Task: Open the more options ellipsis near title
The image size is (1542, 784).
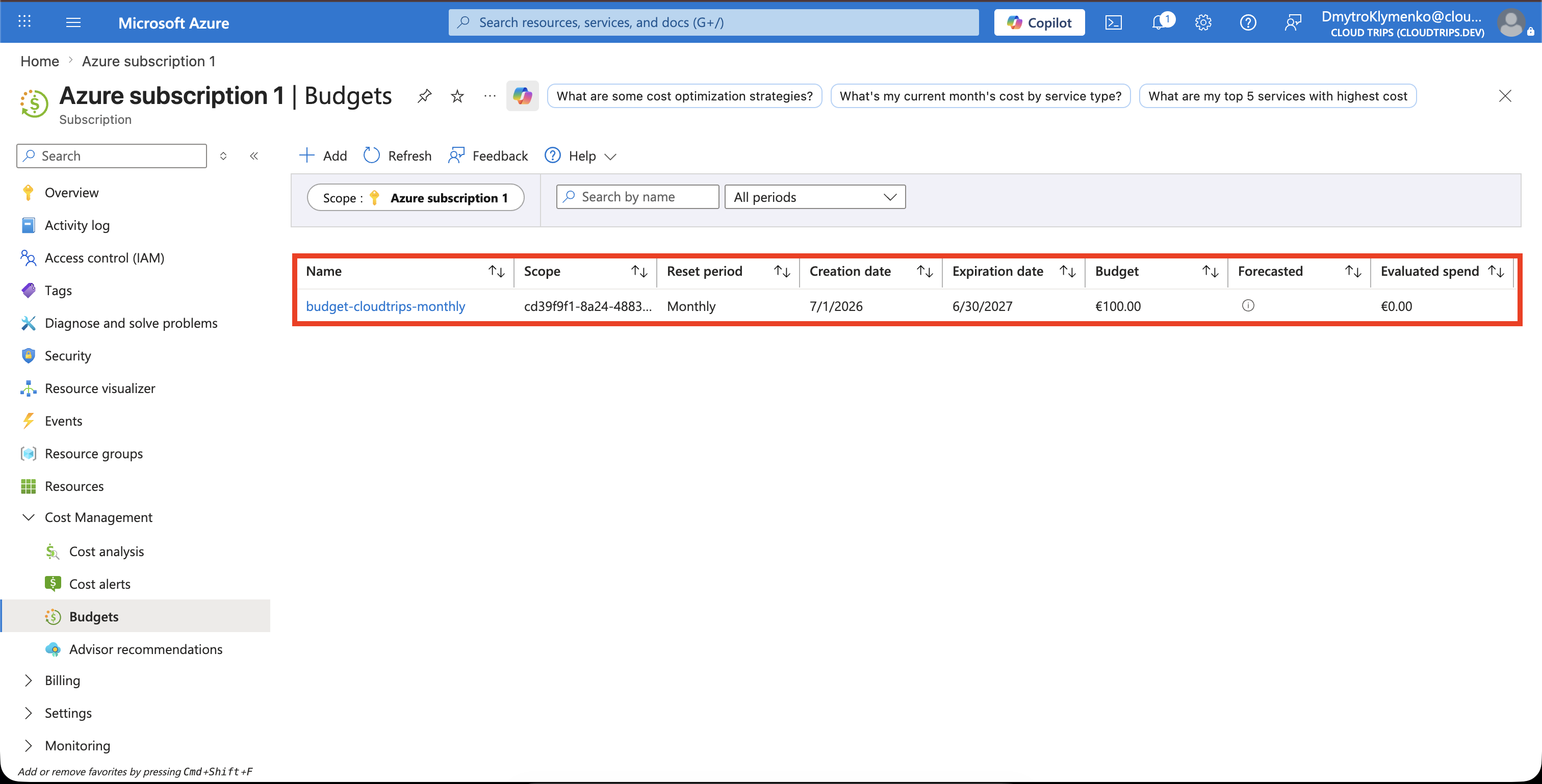Action: [x=490, y=96]
